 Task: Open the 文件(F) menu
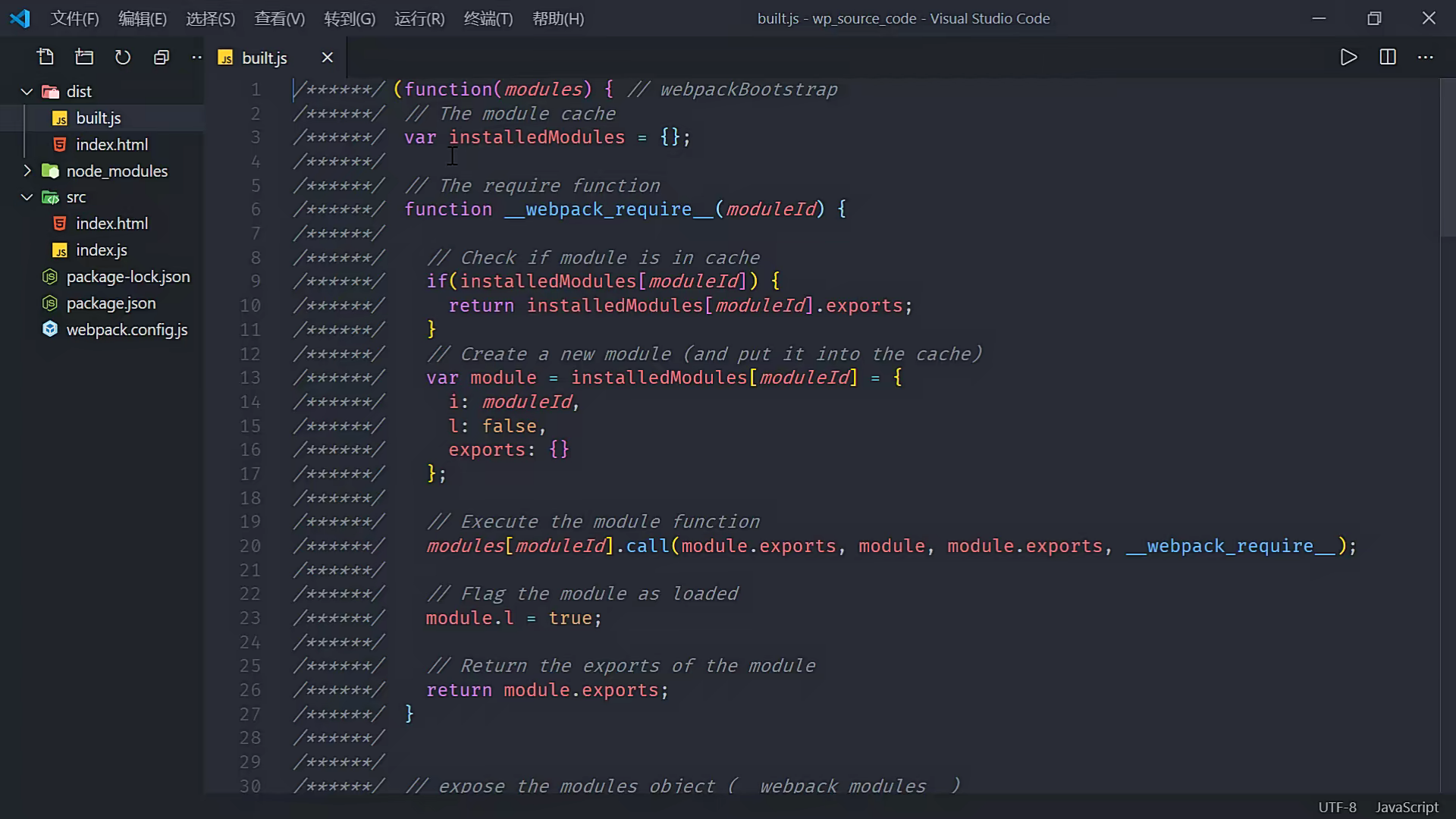[x=74, y=18]
